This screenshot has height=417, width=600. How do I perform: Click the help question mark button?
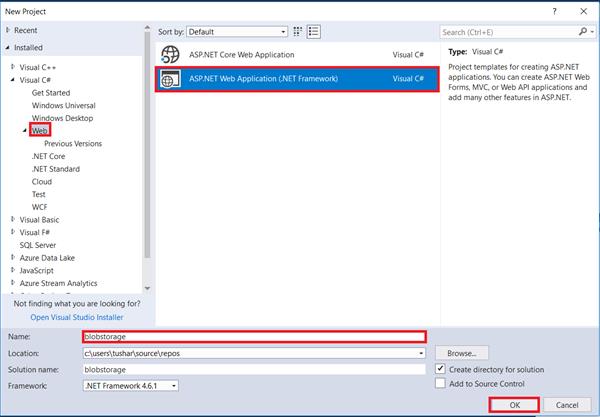555,10
